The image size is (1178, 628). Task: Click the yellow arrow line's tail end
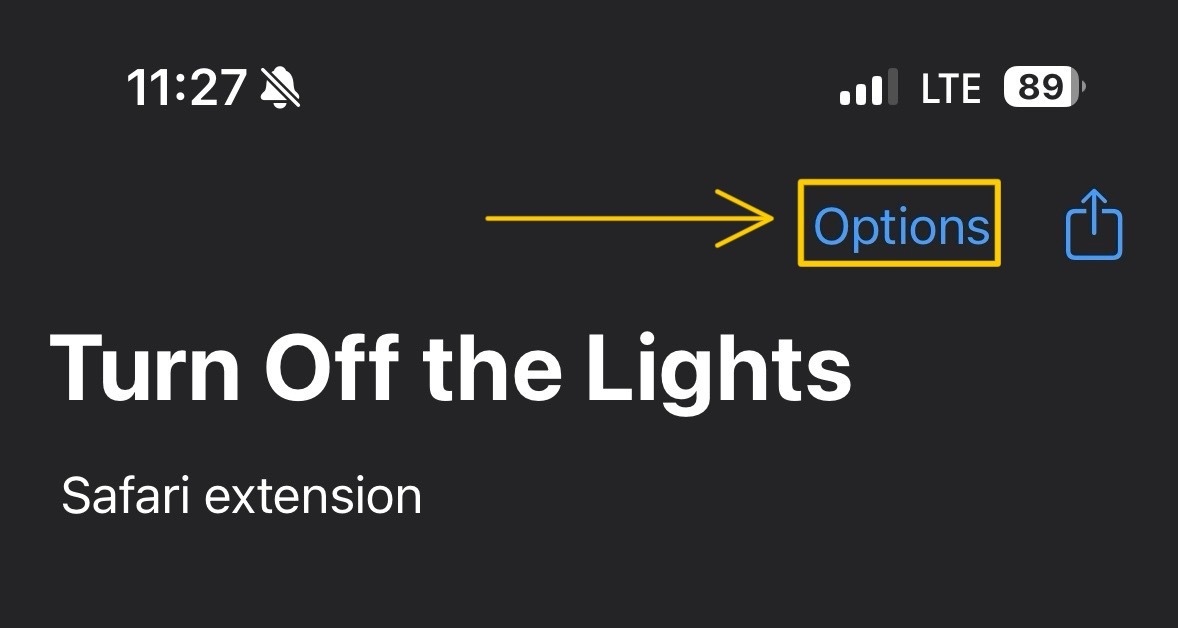point(491,219)
